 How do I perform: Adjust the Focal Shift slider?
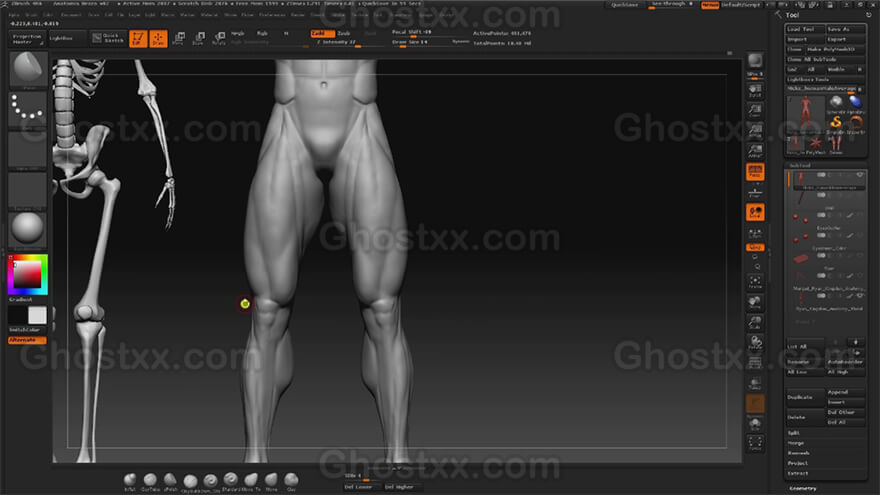point(429,33)
